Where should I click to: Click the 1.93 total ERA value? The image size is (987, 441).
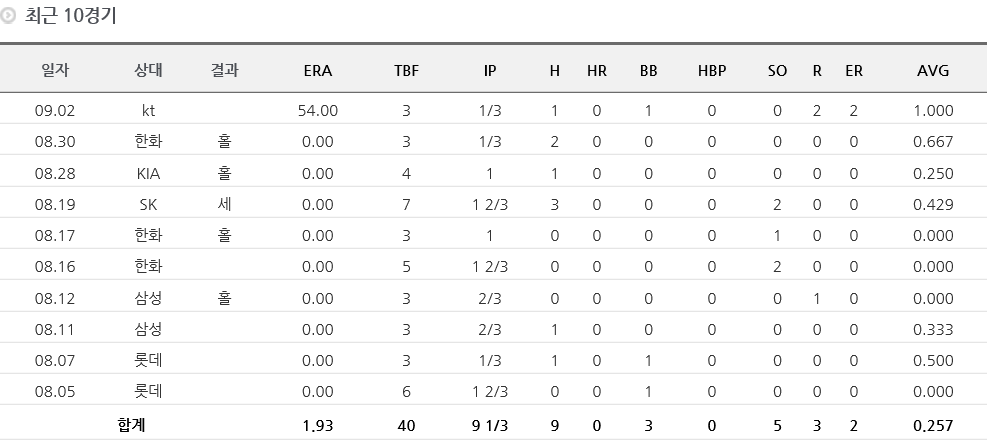click(x=317, y=426)
